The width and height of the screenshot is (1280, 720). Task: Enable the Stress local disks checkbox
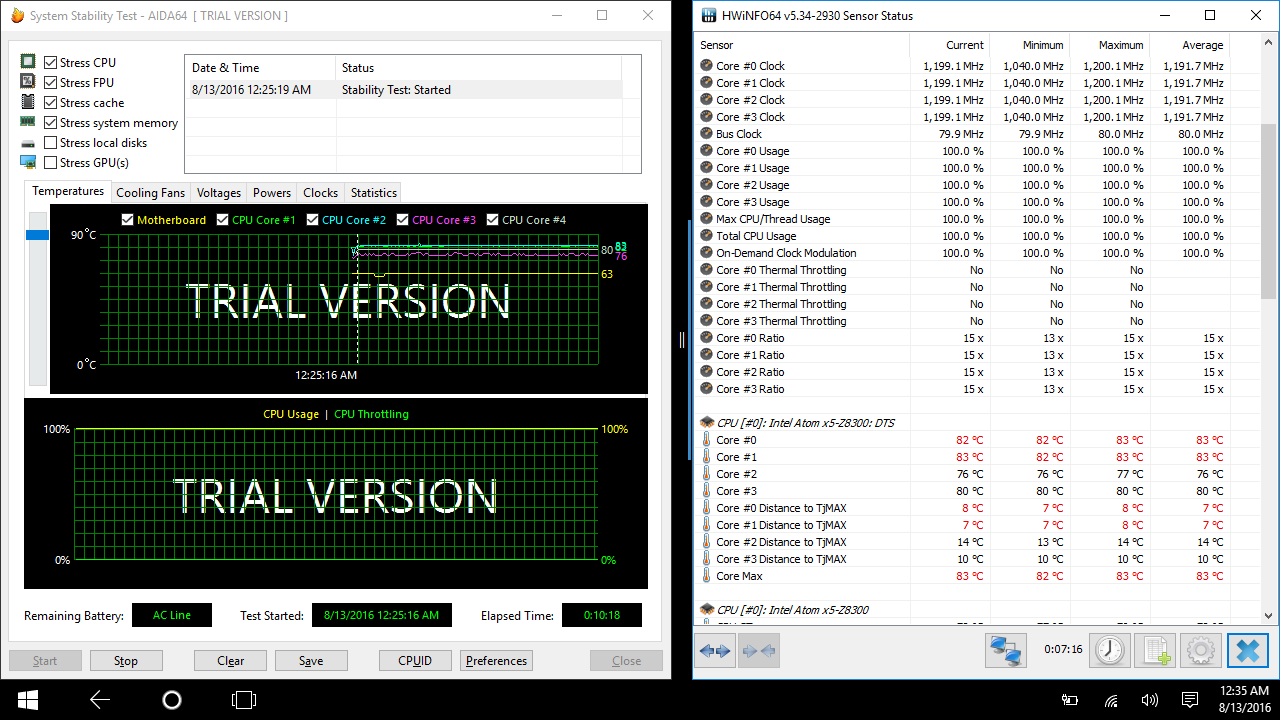pos(51,143)
